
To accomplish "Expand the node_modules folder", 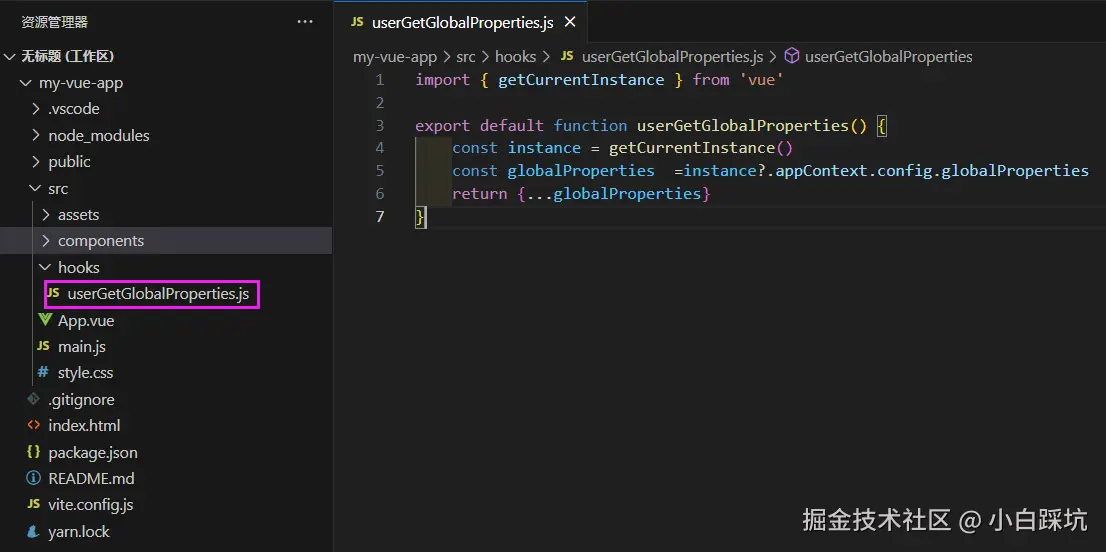I will click(x=36, y=135).
